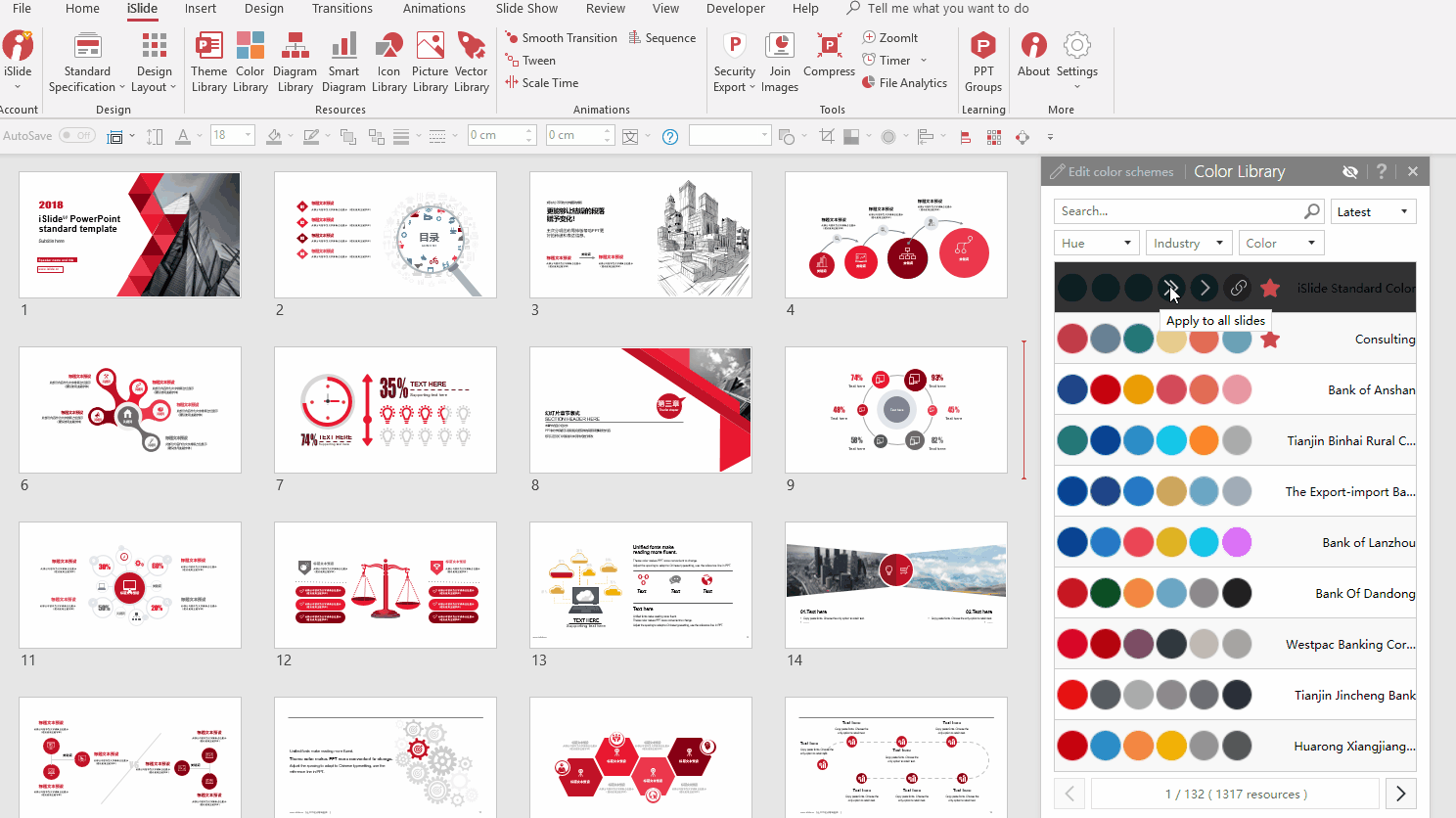Go to next page of color resources

(x=1400, y=794)
